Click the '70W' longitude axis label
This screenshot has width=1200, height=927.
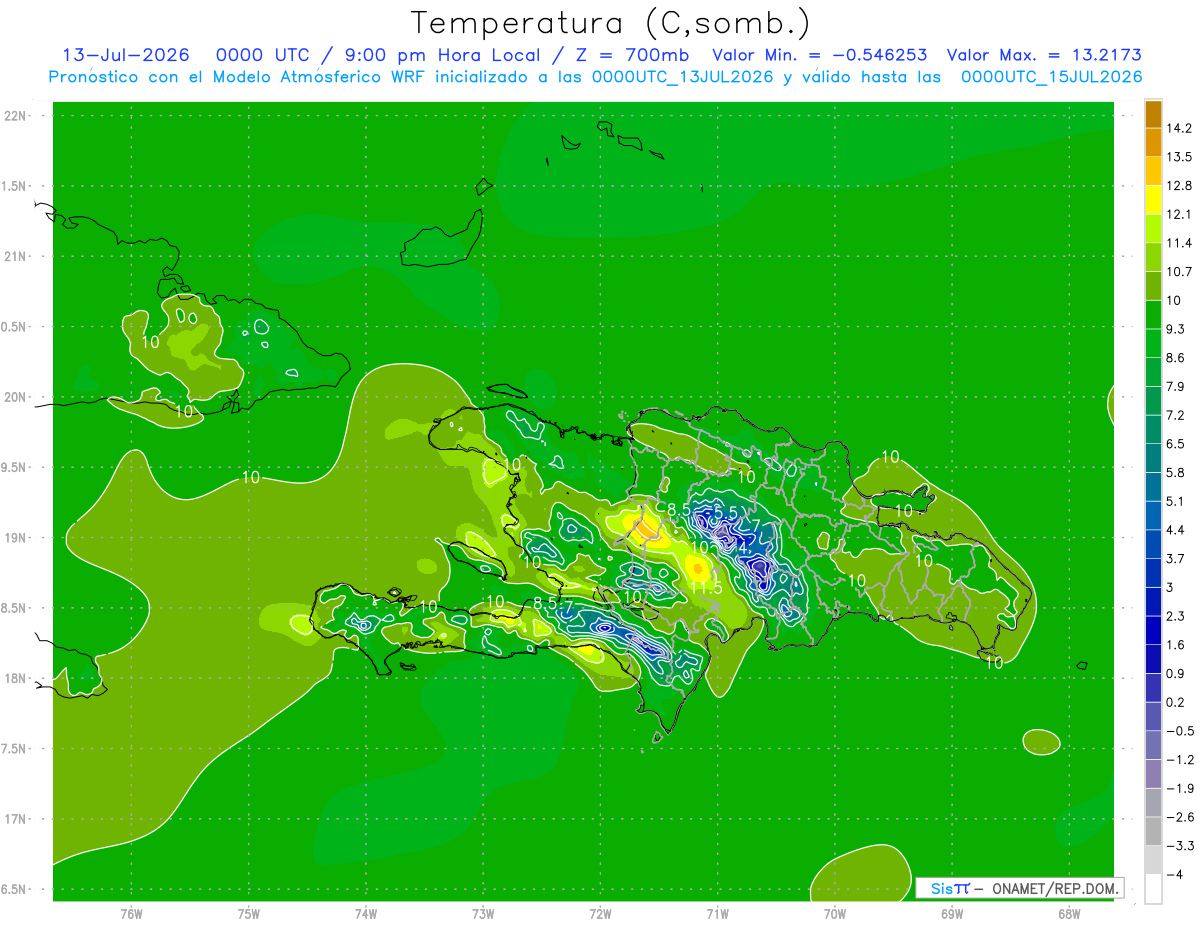835,914
